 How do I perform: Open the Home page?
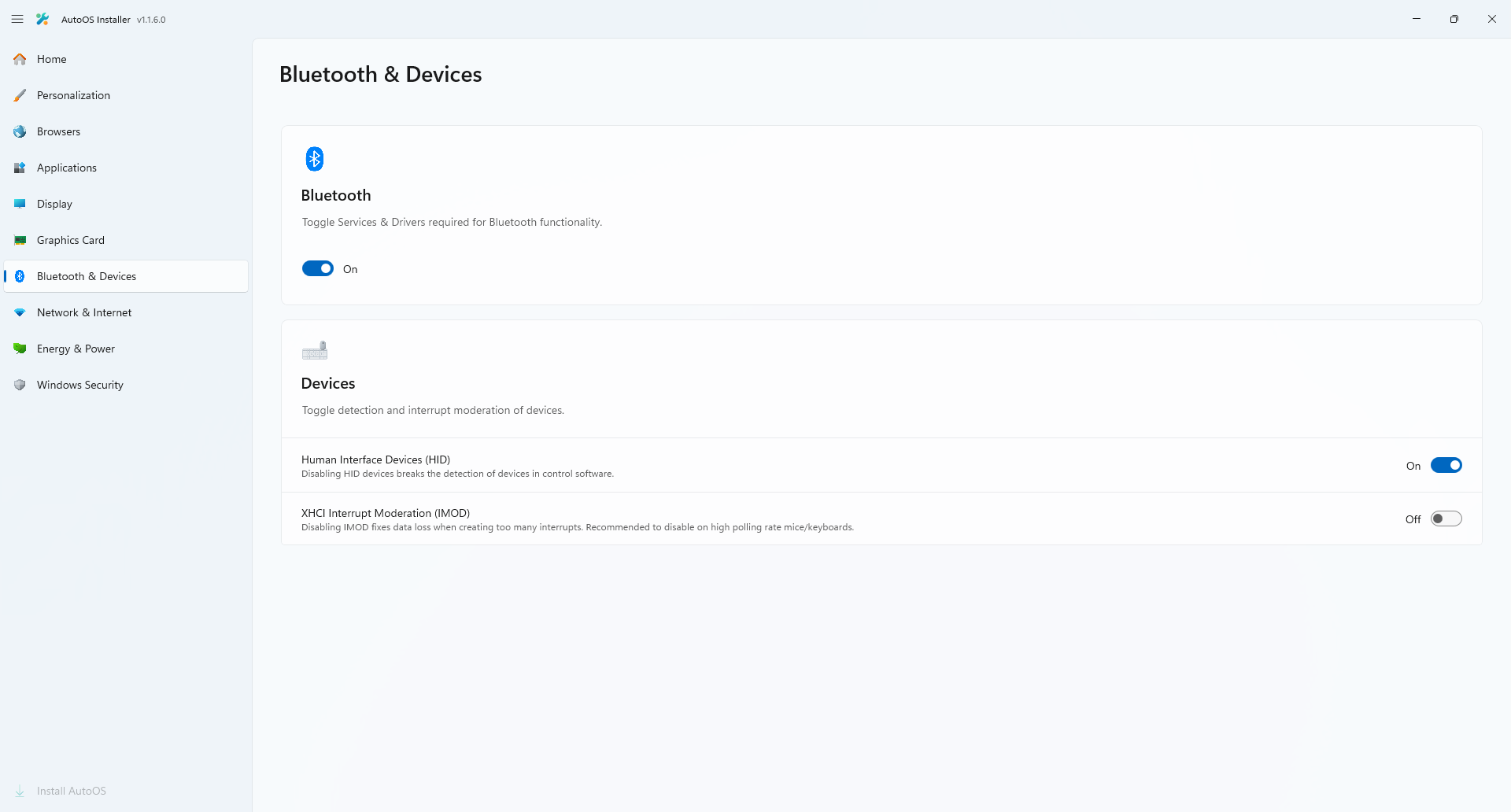pos(126,59)
